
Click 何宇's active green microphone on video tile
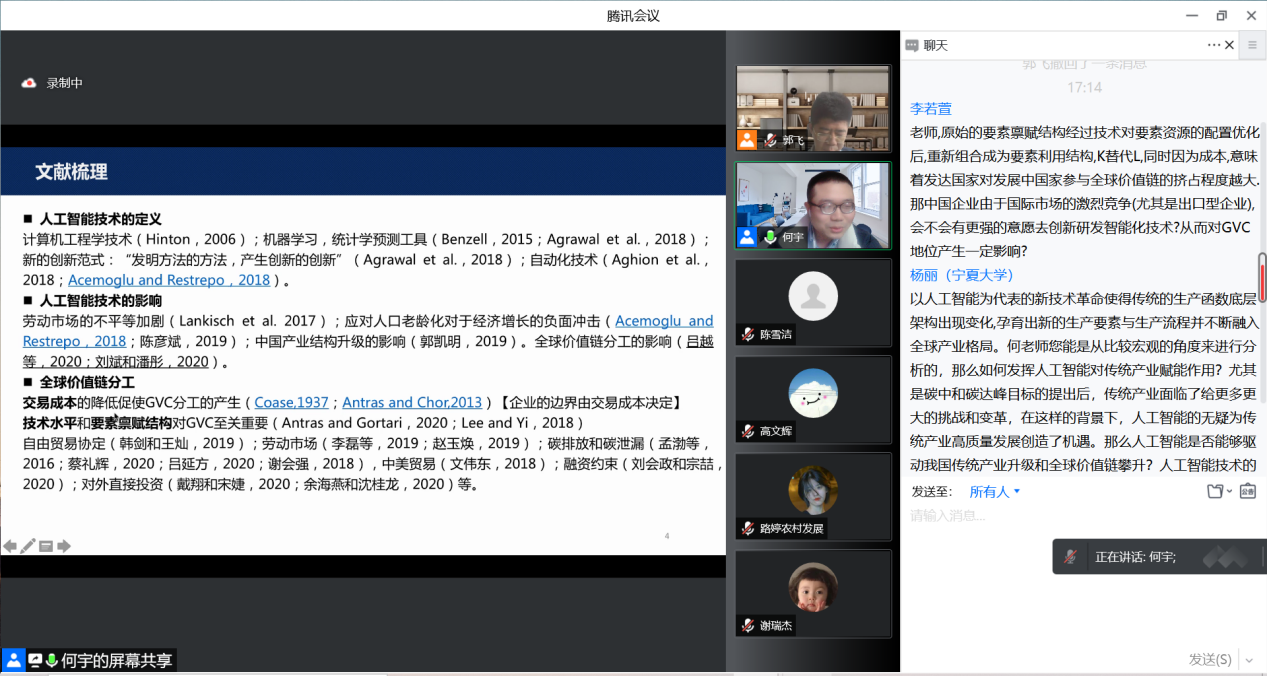(x=769, y=237)
